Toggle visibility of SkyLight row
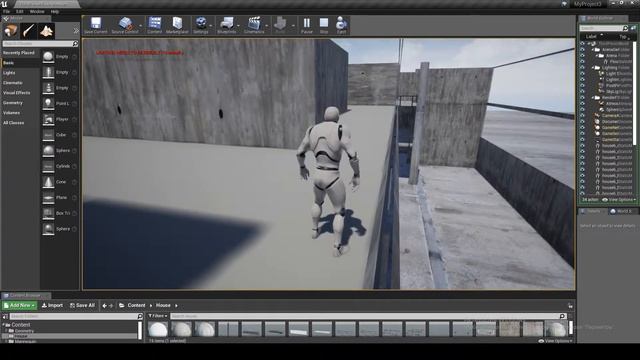Viewport: 640px width, 360px height. [582, 91]
